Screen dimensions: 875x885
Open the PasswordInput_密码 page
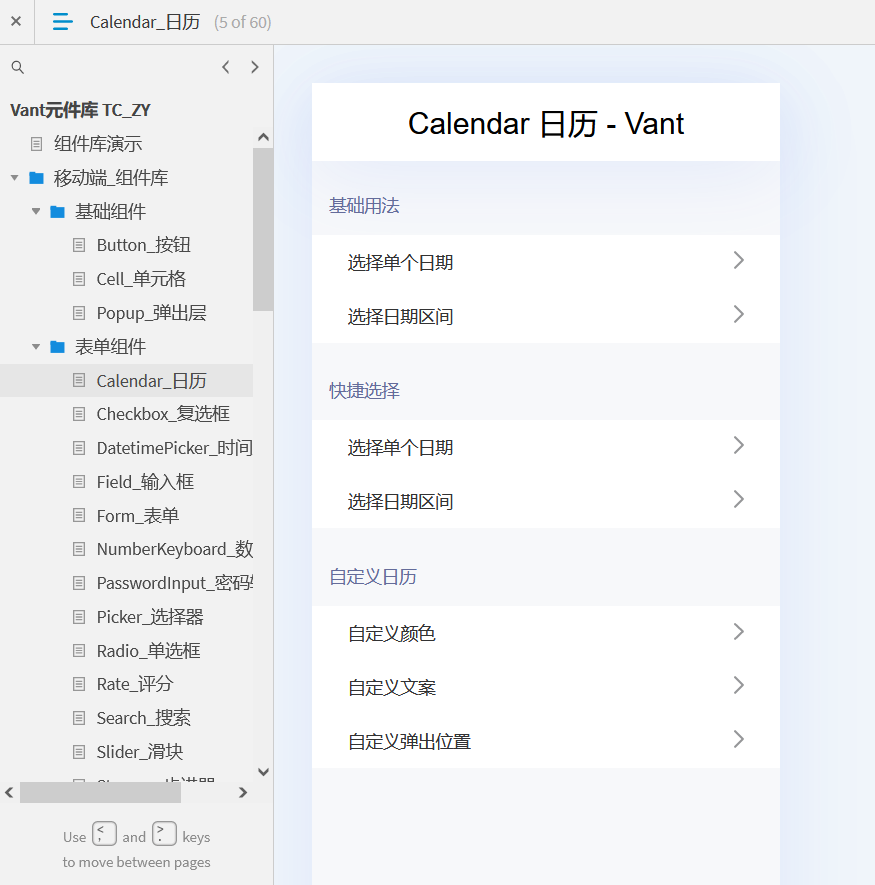[x=174, y=582]
